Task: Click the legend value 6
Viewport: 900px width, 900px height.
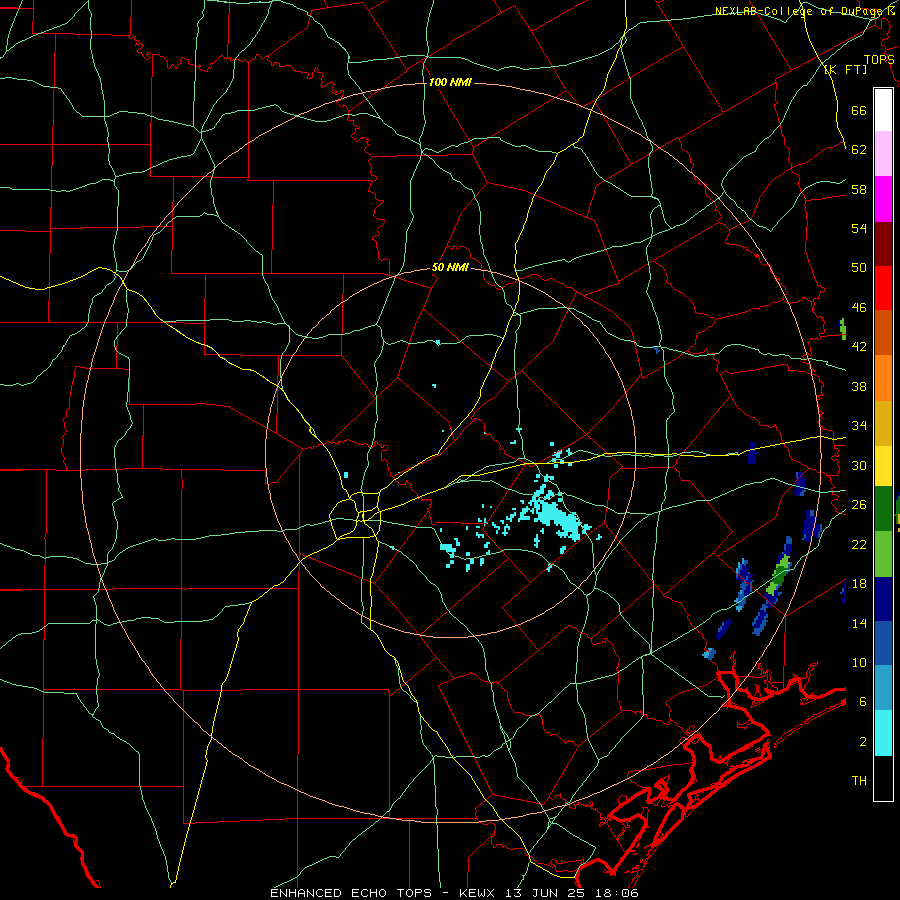Action: tap(863, 702)
